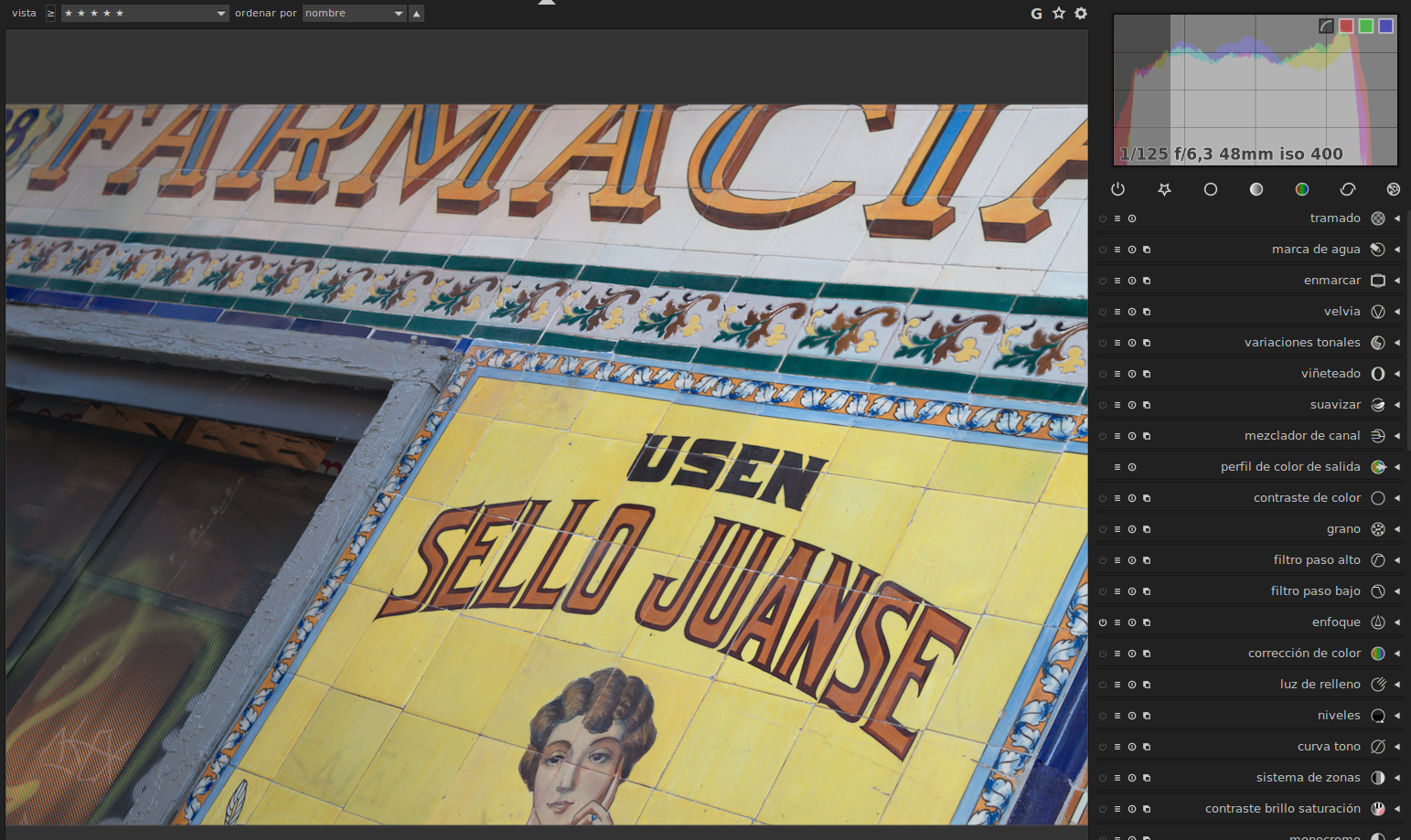Click the pharmacy tile photo in the center view
The width and height of the screenshot is (1411, 840).
[x=547, y=464]
